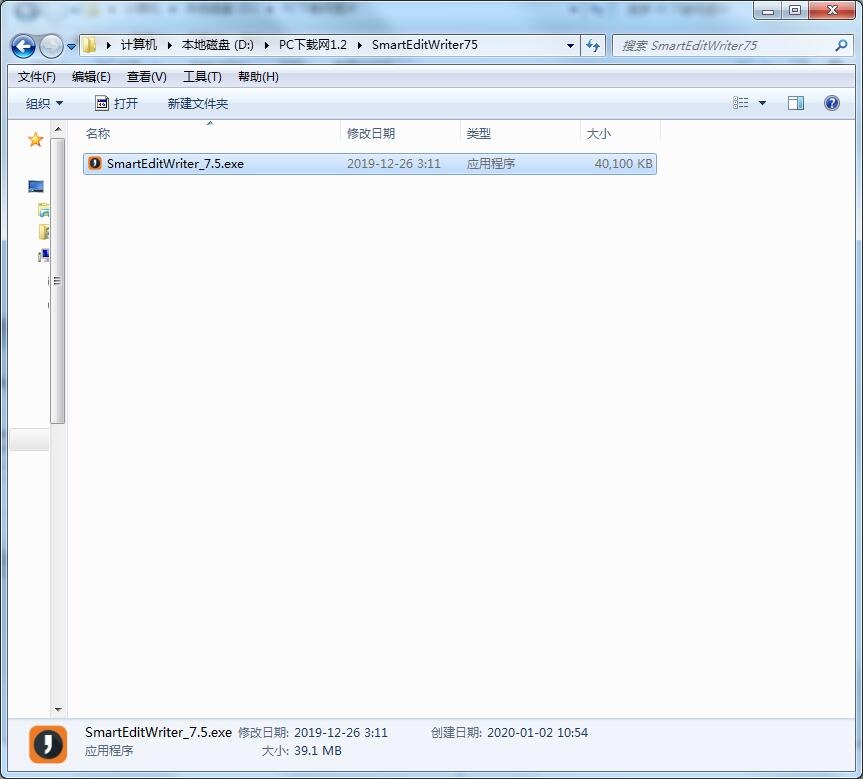The width and height of the screenshot is (863, 779).
Task: Maximize the Explorer window
Action: pos(795,10)
